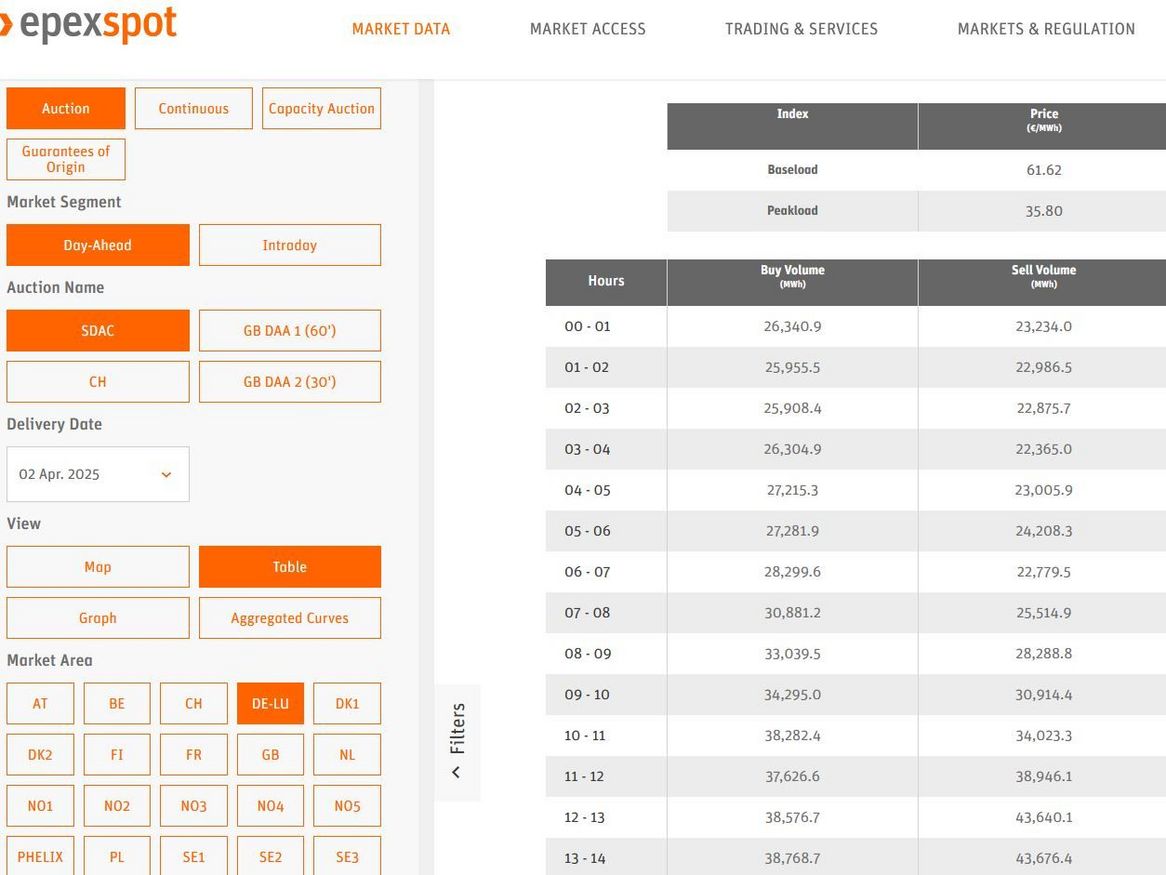The width and height of the screenshot is (1166, 875).
Task: Select SE1 market area
Action: pyautogui.click(x=193, y=856)
